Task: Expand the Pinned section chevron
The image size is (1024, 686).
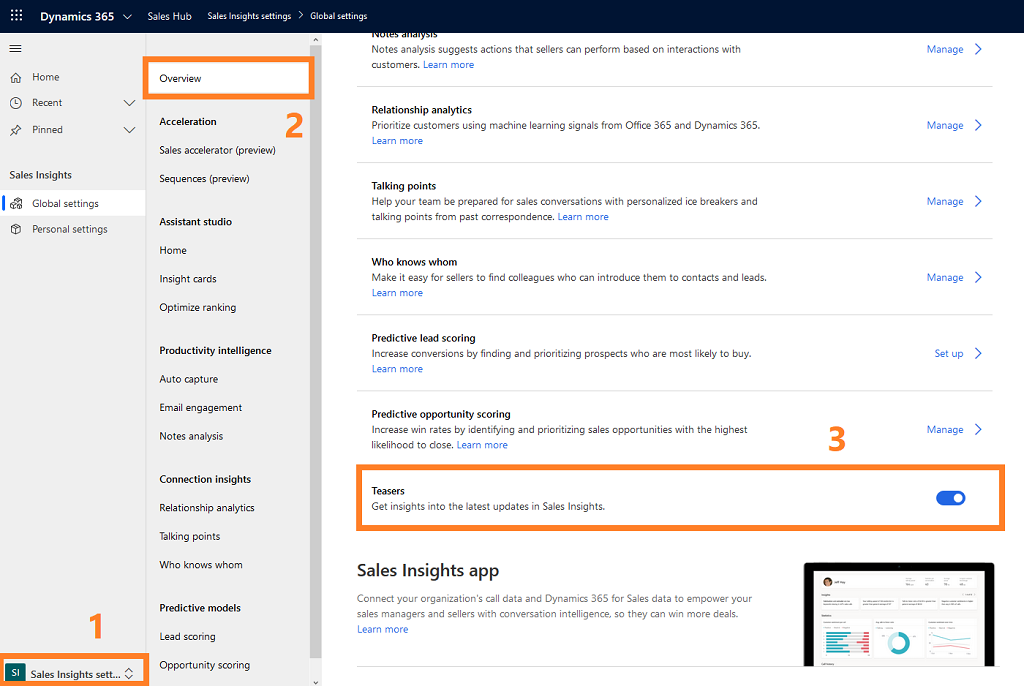Action: coord(129,129)
